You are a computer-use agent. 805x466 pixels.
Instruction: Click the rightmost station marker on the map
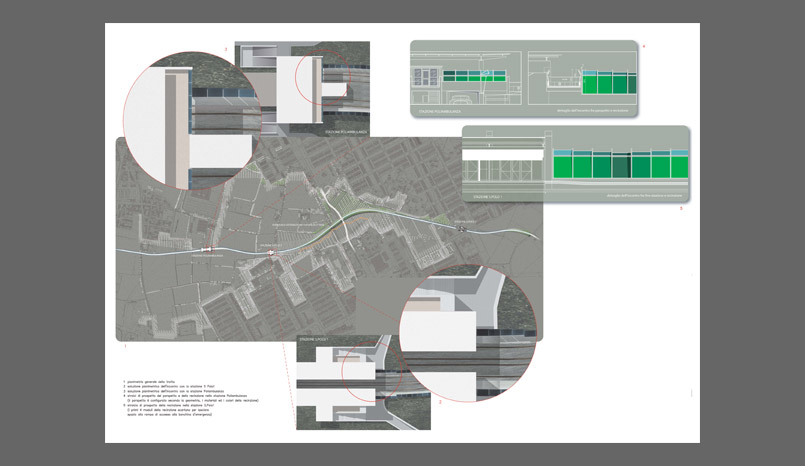click(461, 230)
